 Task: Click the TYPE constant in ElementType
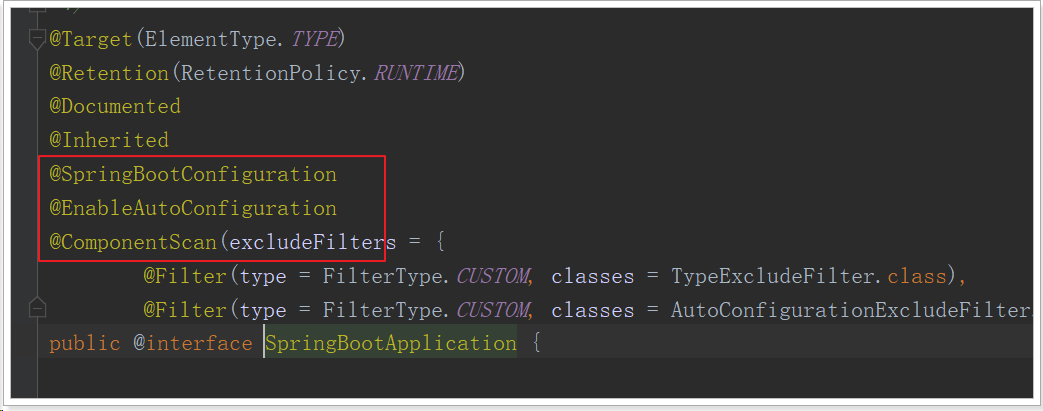[x=314, y=40]
